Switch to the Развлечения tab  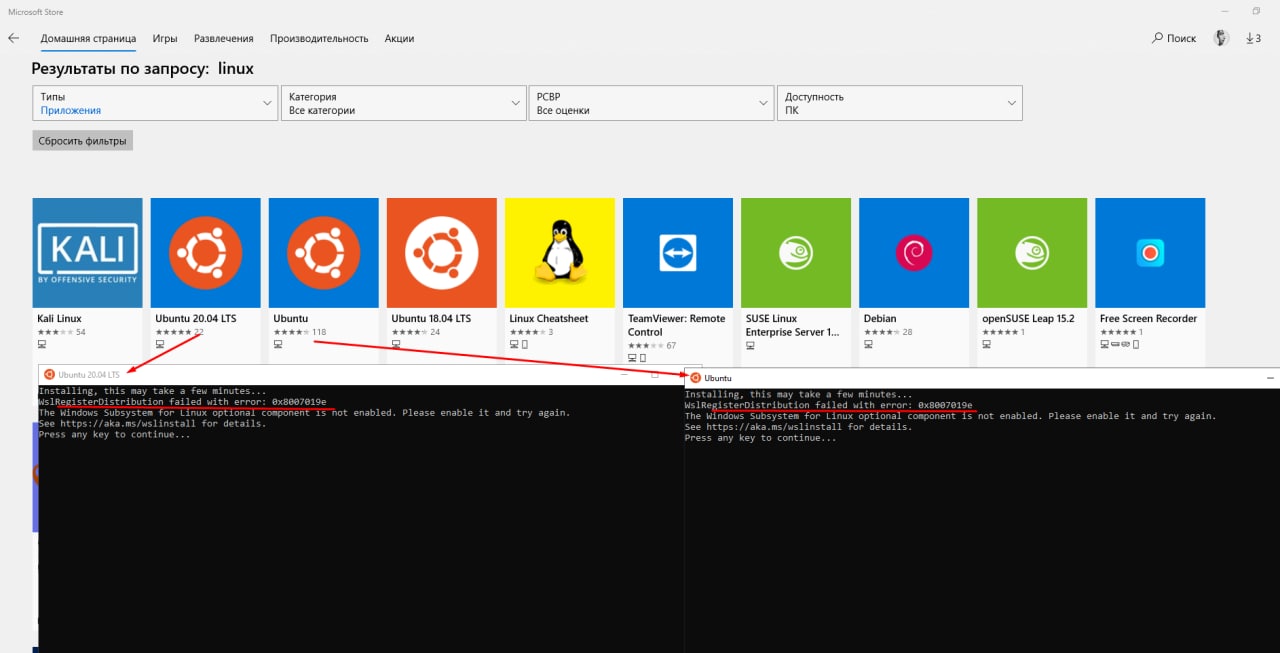coord(223,38)
